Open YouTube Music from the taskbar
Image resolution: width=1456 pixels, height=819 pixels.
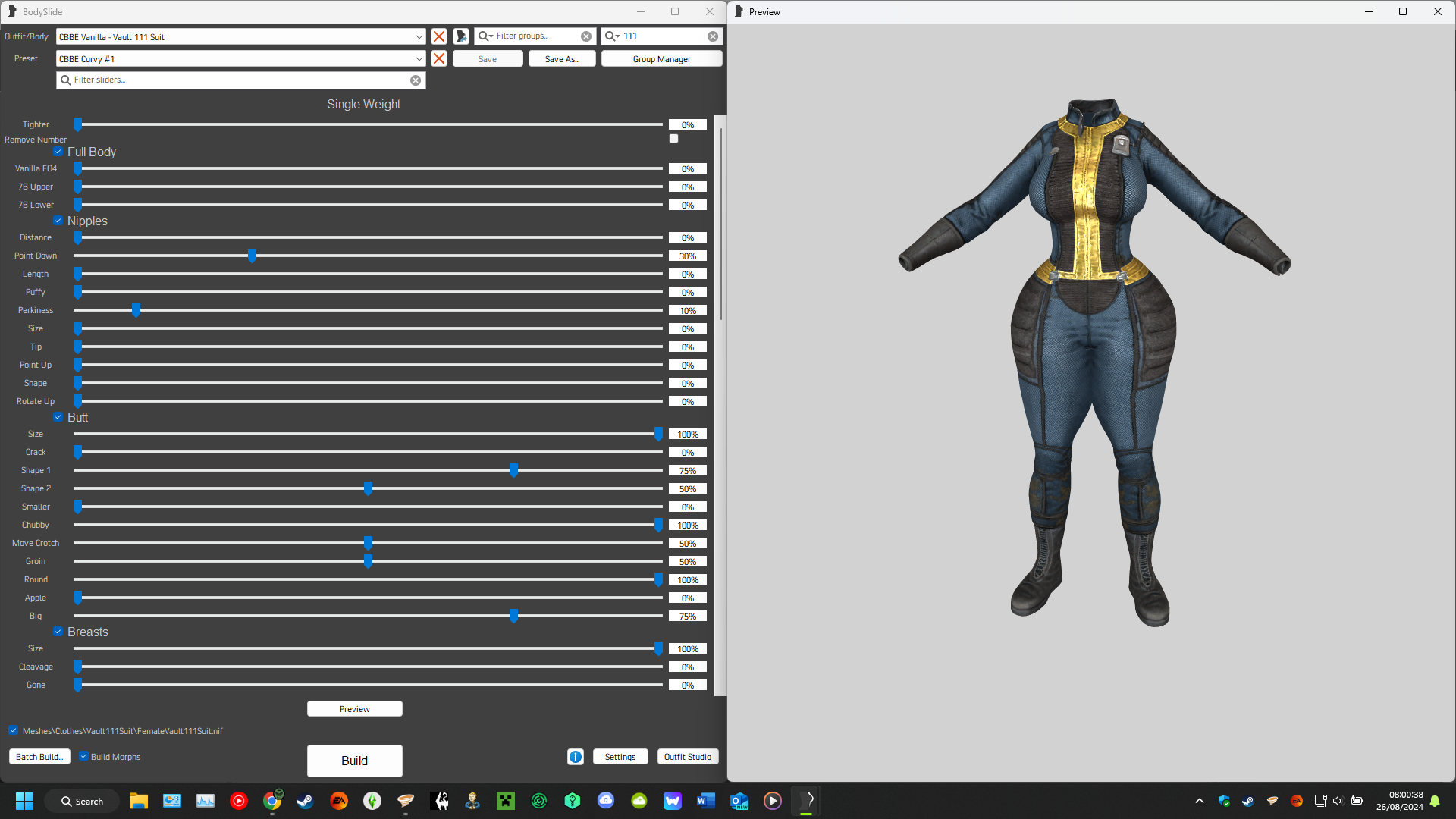coord(239,801)
